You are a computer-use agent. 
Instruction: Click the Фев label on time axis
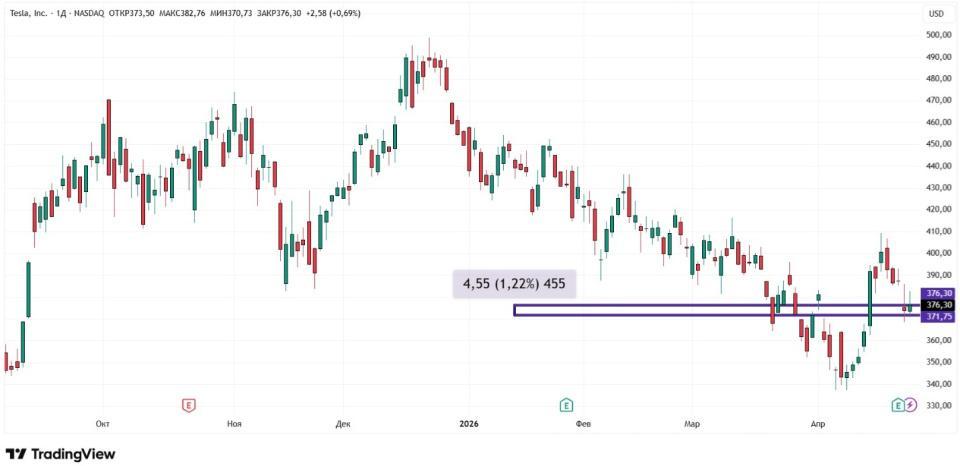pos(584,424)
